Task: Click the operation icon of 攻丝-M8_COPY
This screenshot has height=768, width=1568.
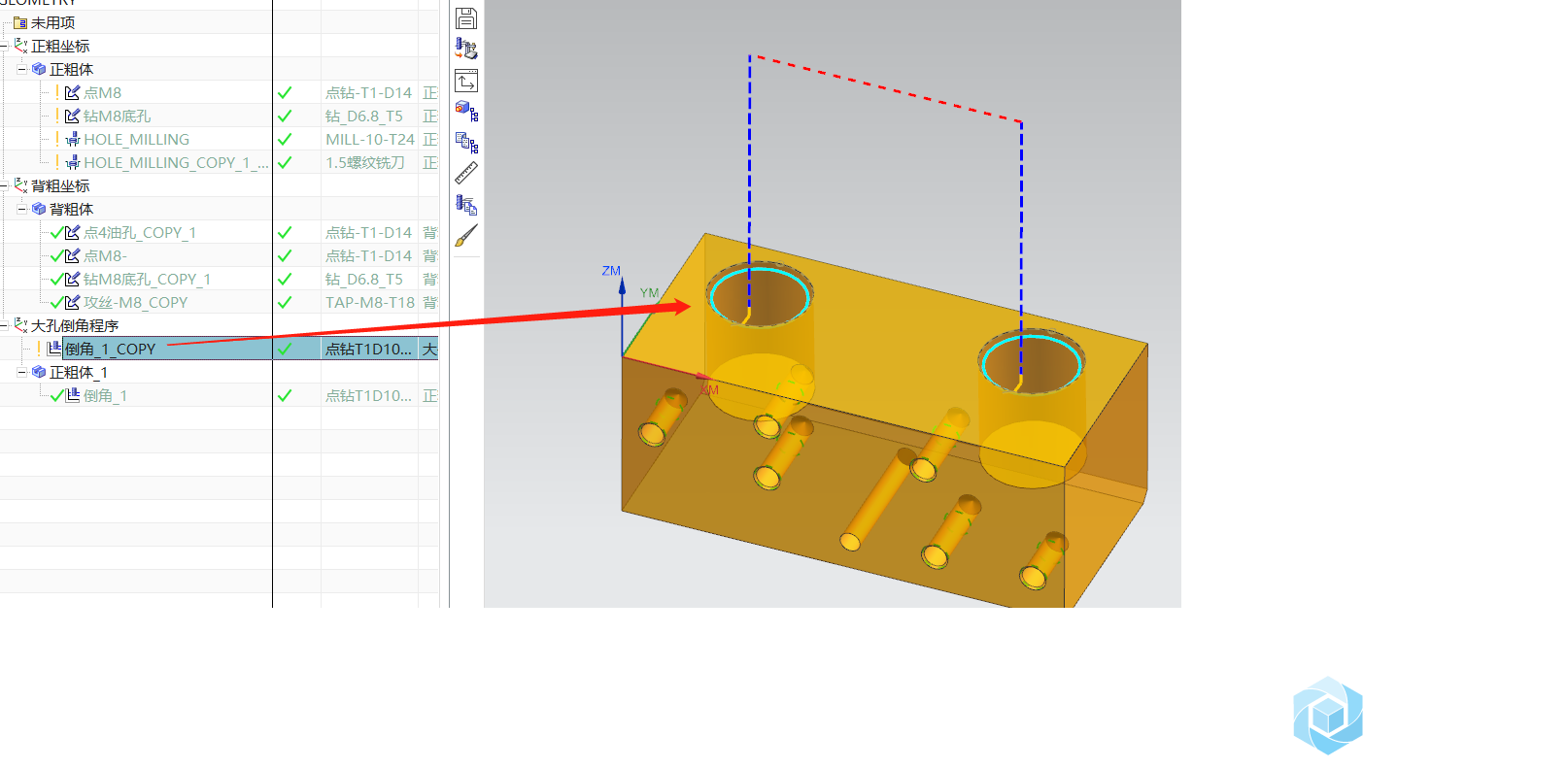Action: pyautogui.click(x=72, y=302)
